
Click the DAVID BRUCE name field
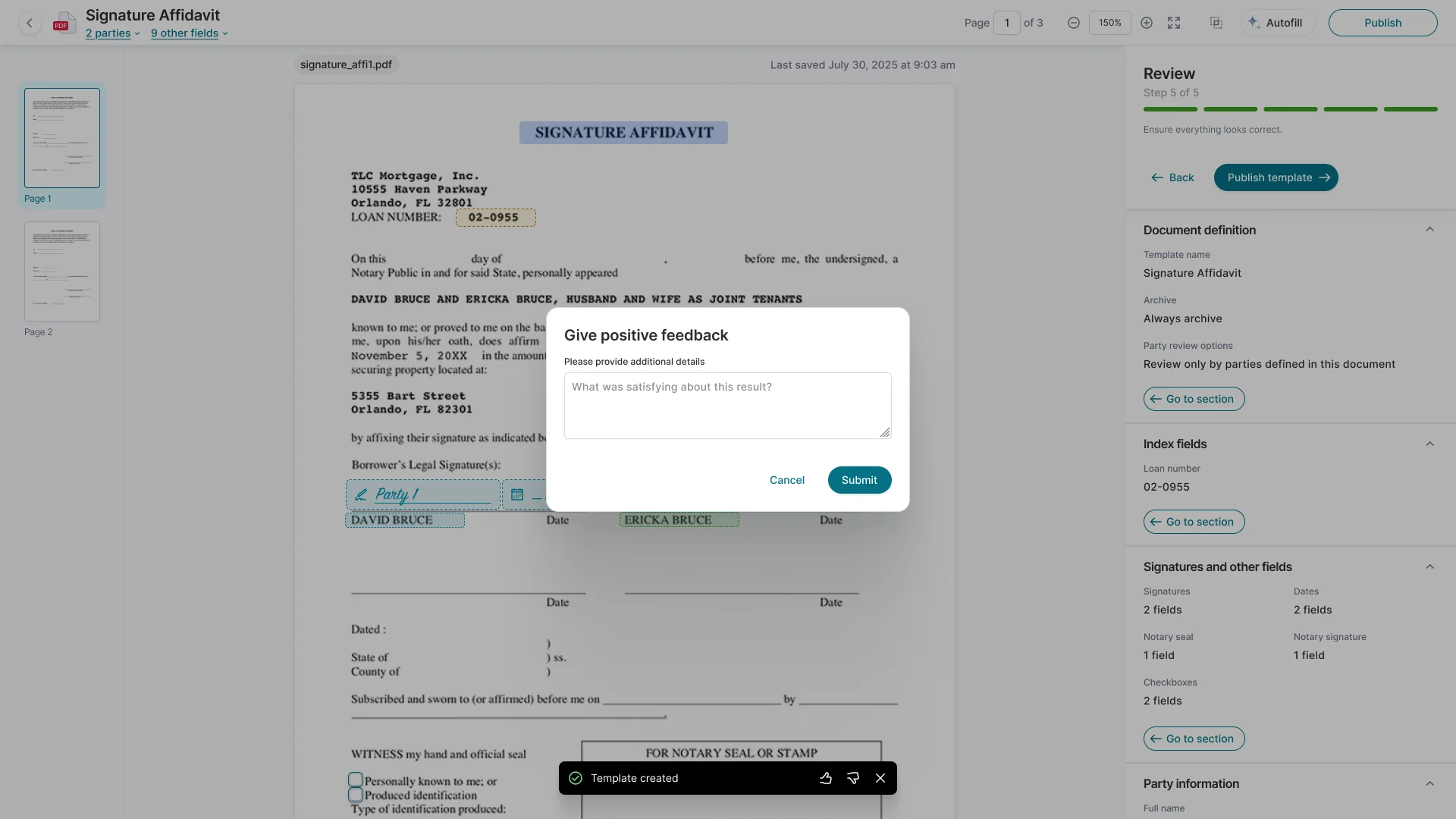[x=405, y=520]
